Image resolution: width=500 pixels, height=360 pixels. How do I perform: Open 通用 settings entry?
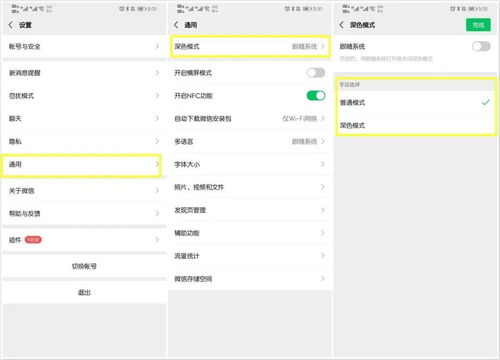[x=82, y=165]
